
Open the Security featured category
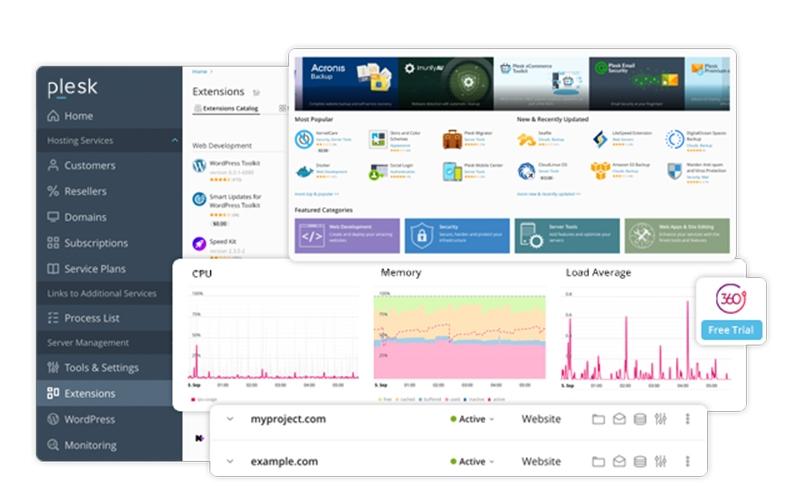coord(457,236)
